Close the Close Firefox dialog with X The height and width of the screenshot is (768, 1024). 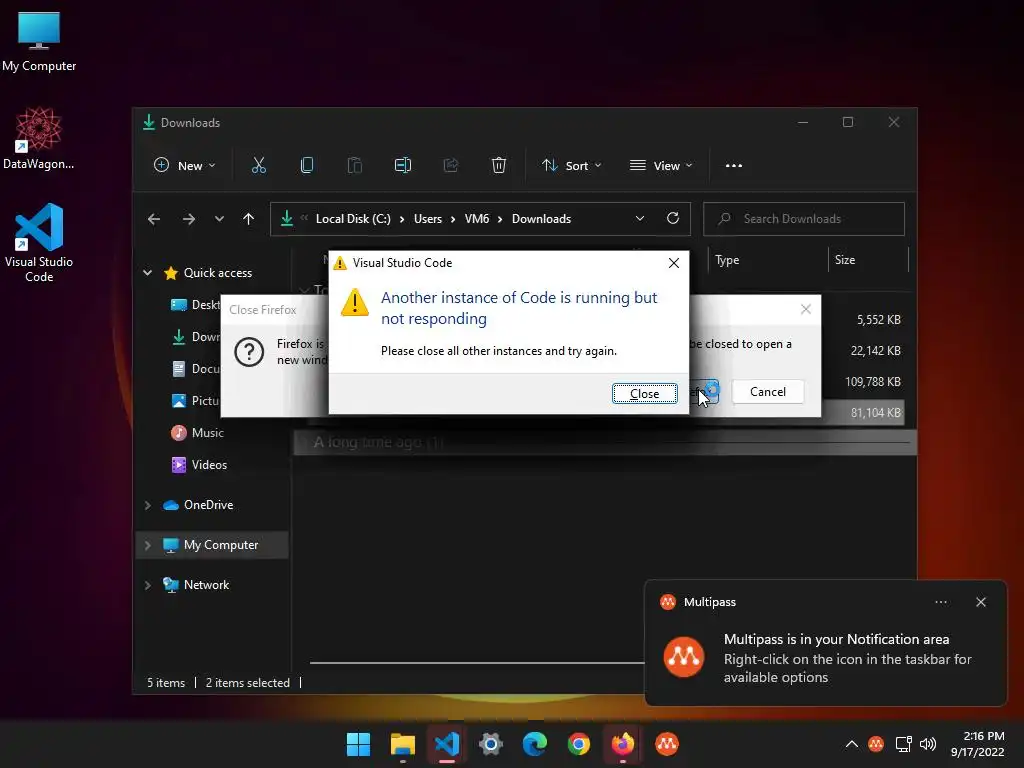(806, 309)
